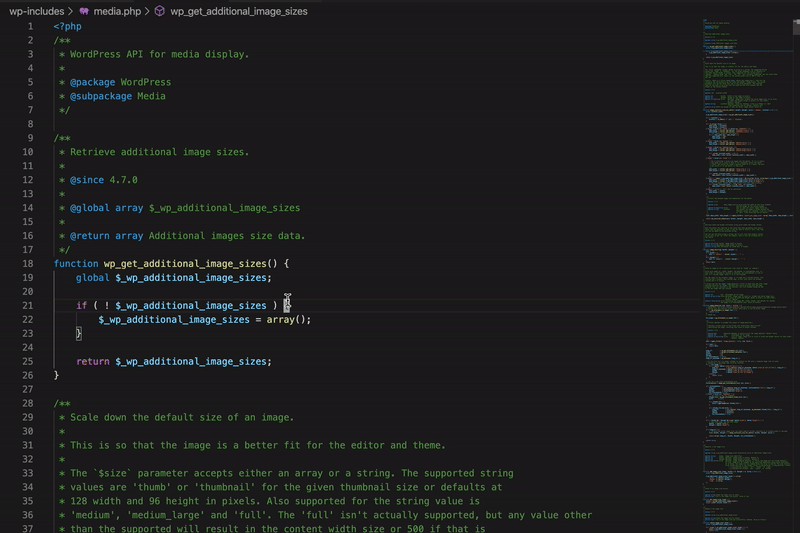Click the closing brace on line 26
This screenshot has width=800, height=533.
click(x=56, y=375)
